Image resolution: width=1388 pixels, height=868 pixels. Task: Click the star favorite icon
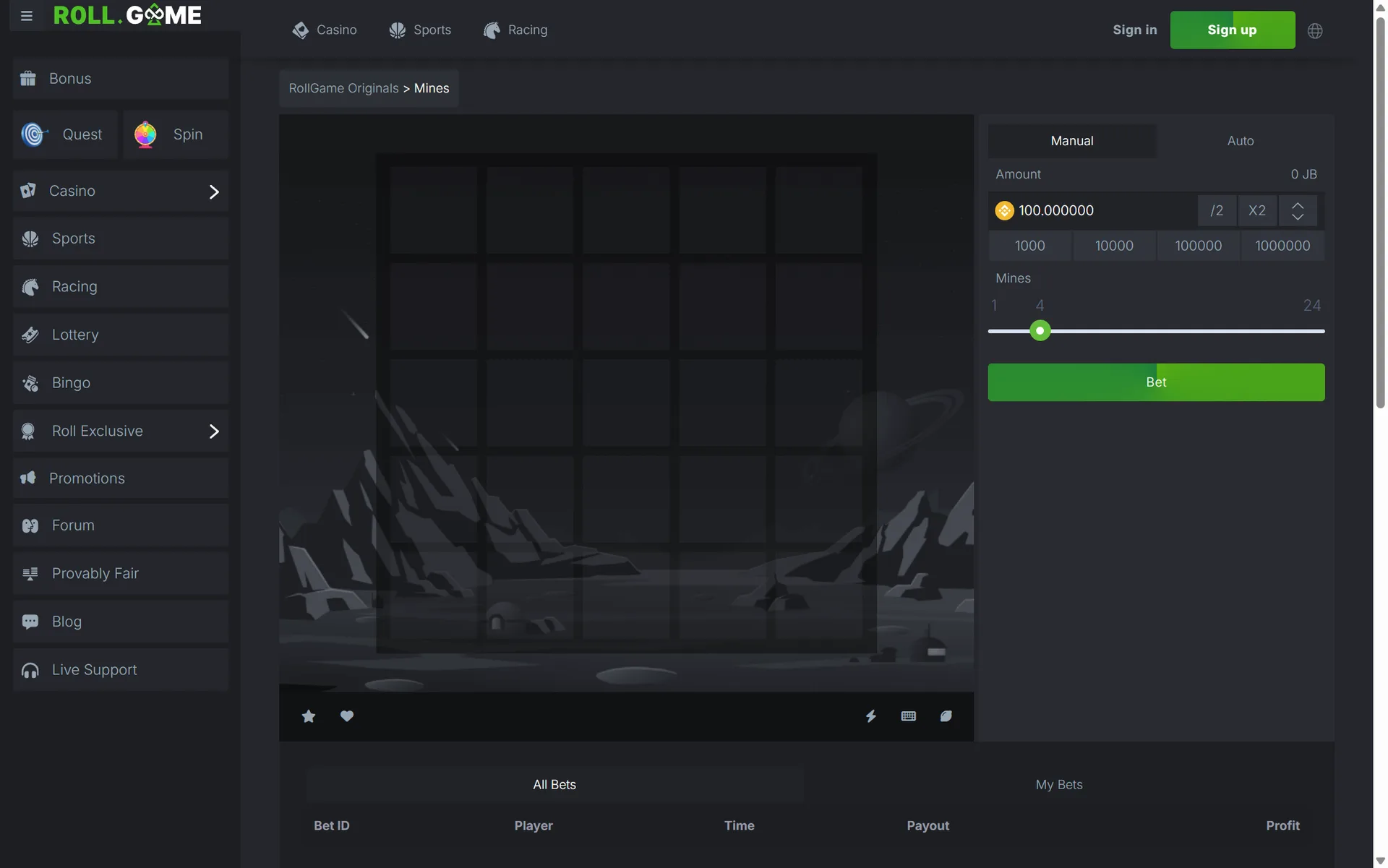(309, 716)
